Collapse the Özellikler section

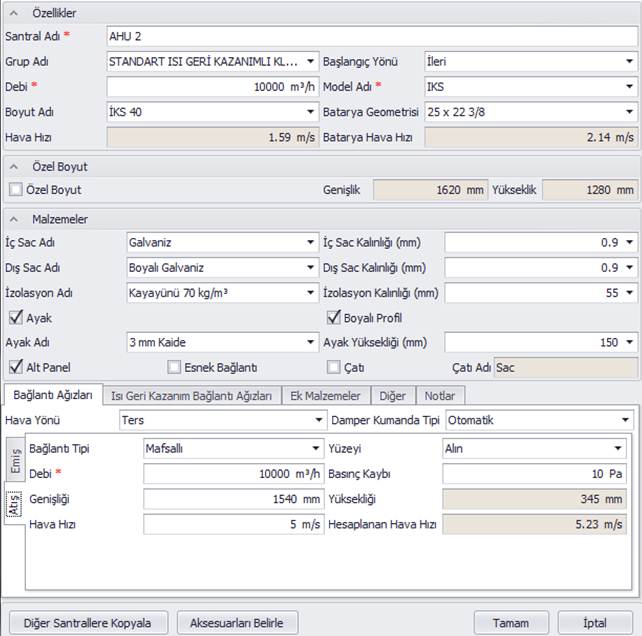point(16,13)
